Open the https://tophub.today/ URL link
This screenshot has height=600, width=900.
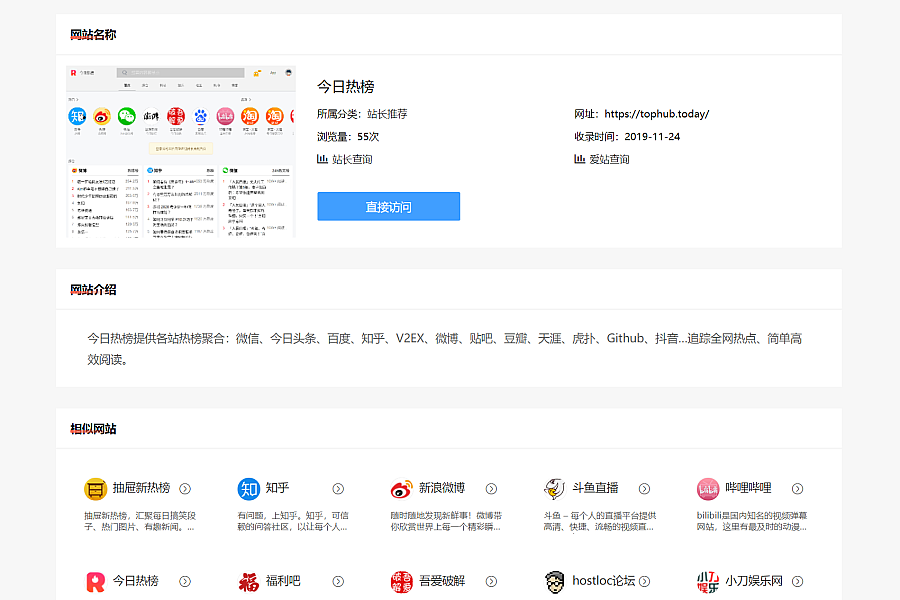(x=657, y=114)
